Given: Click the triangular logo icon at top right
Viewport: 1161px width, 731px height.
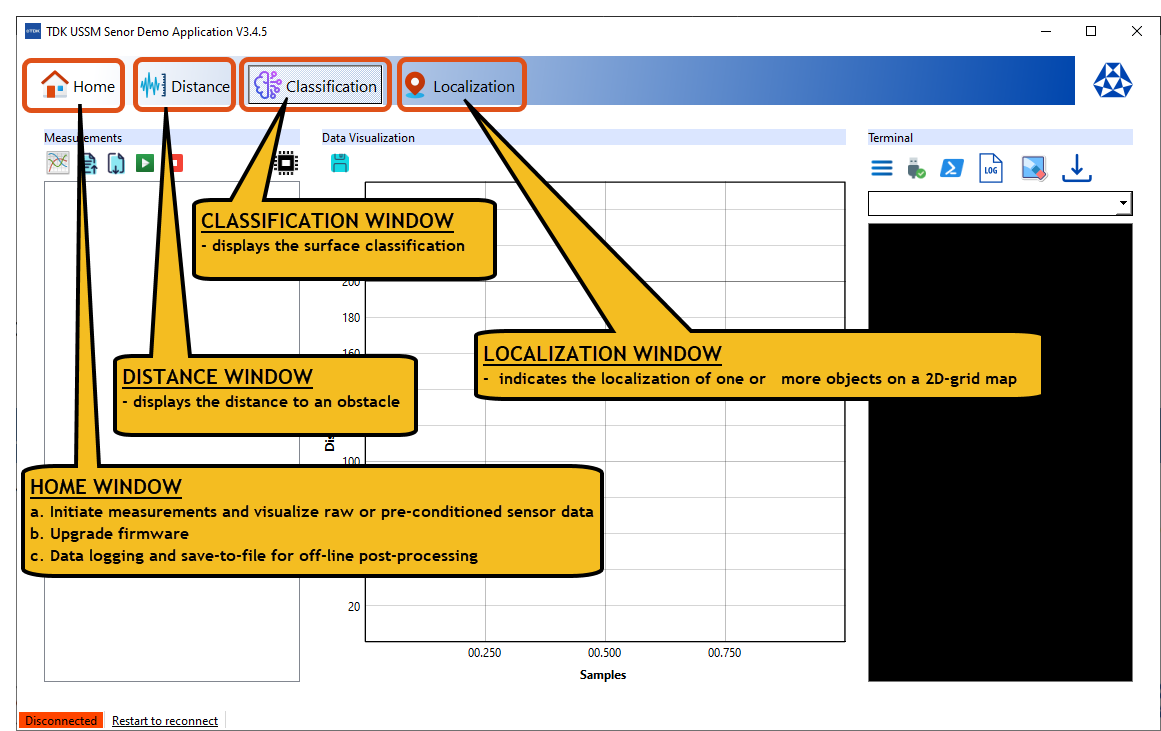Looking at the screenshot, I should point(1112,81).
